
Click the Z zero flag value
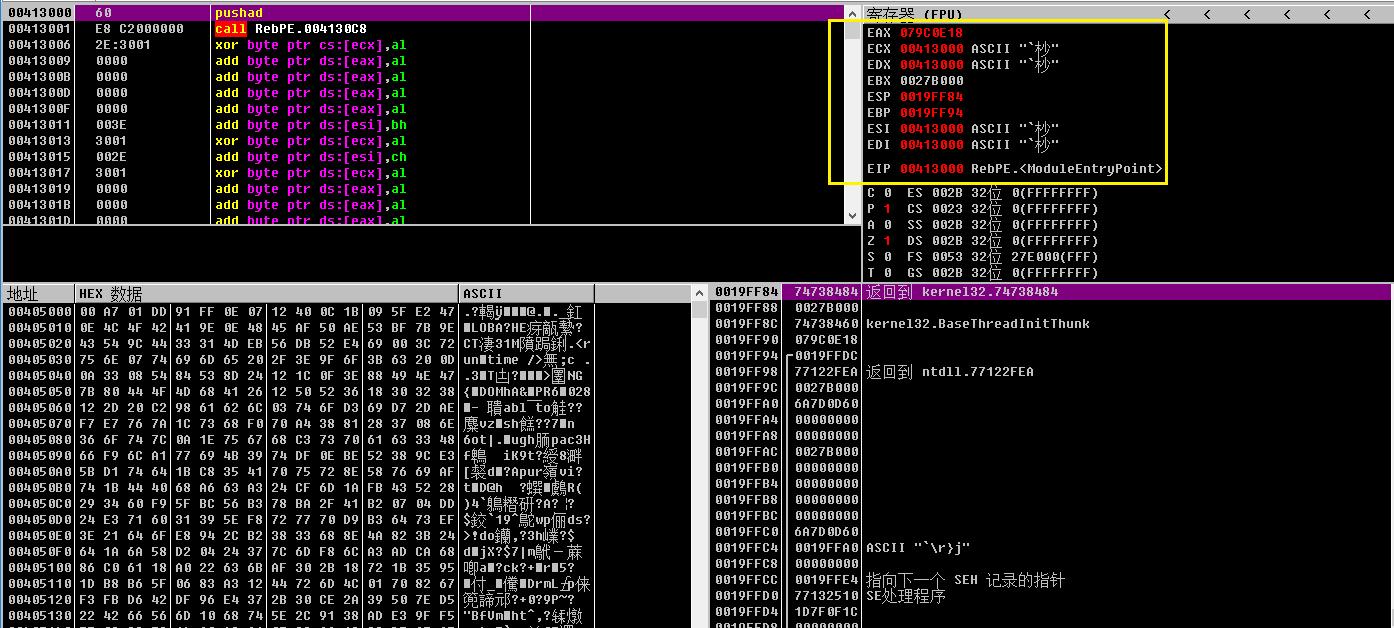coord(887,241)
